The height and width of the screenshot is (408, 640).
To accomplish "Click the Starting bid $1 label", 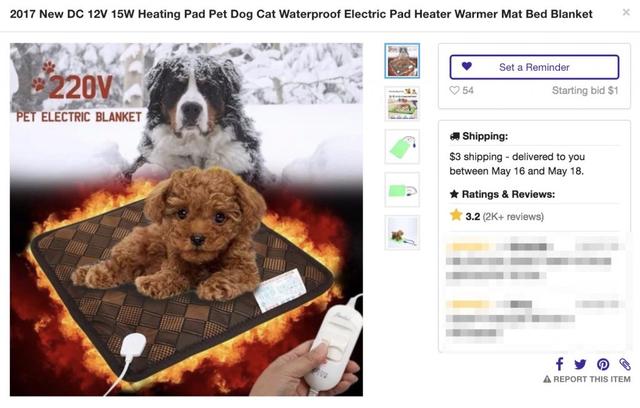I will click(x=585, y=90).
